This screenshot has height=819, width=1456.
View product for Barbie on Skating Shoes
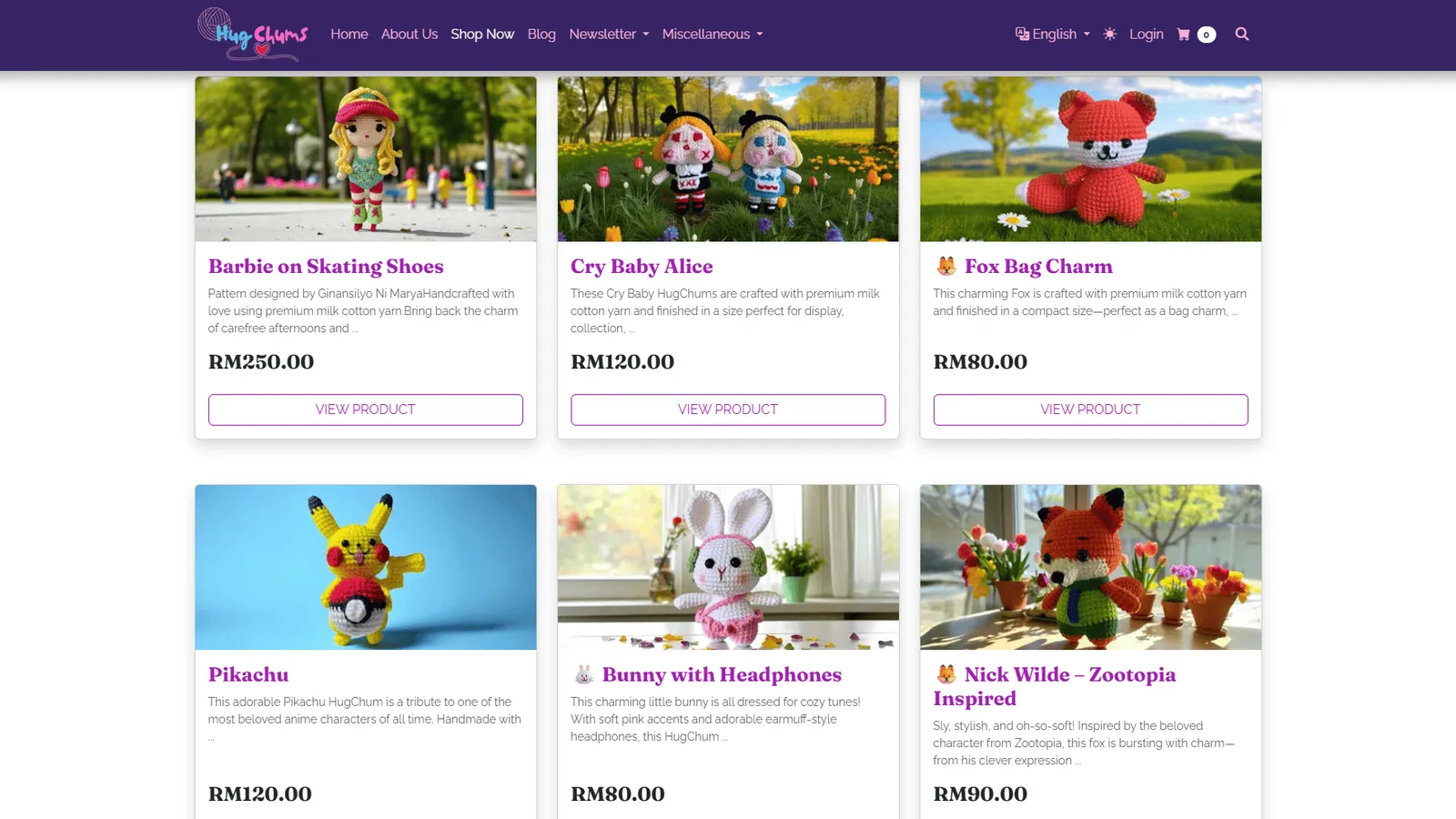click(x=366, y=409)
